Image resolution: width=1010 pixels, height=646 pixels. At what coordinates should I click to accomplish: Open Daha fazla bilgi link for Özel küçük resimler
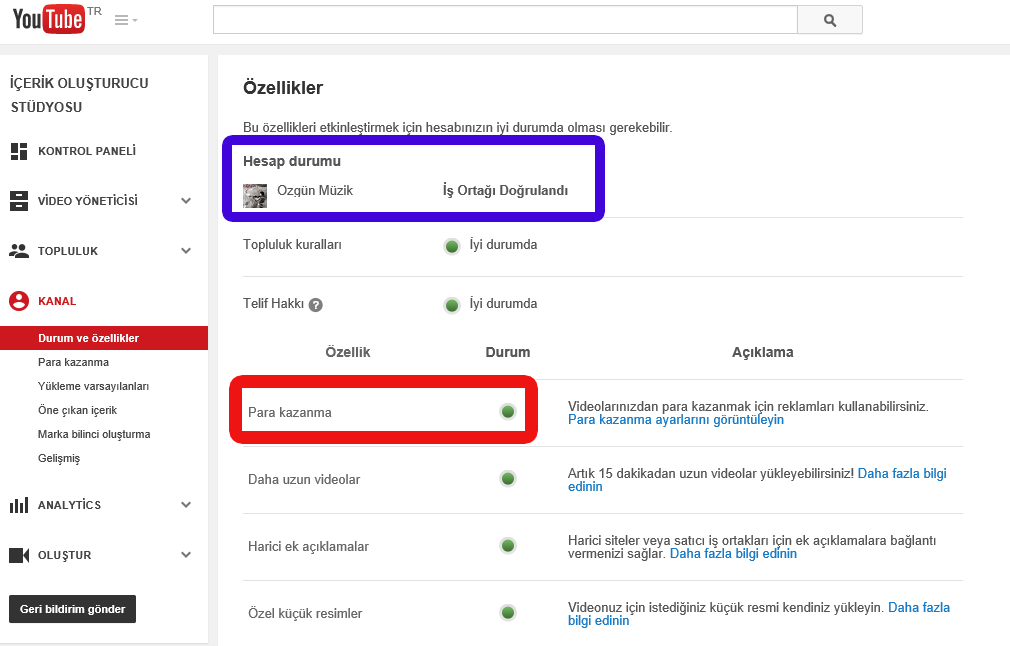[x=919, y=607]
